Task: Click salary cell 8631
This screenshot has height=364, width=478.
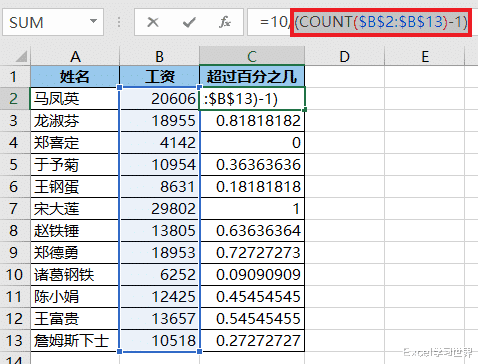Action: pos(159,187)
